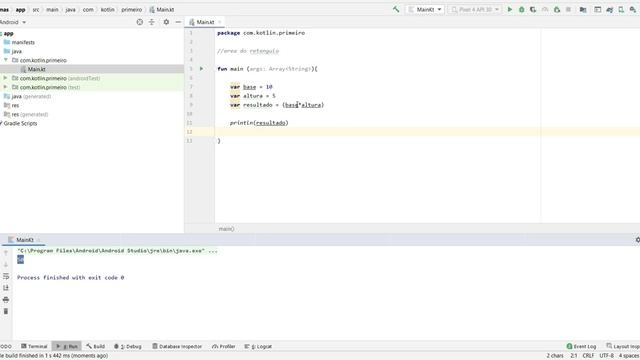
Task: Open Project Structure icon in toolbar
Action: pos(583,9)
